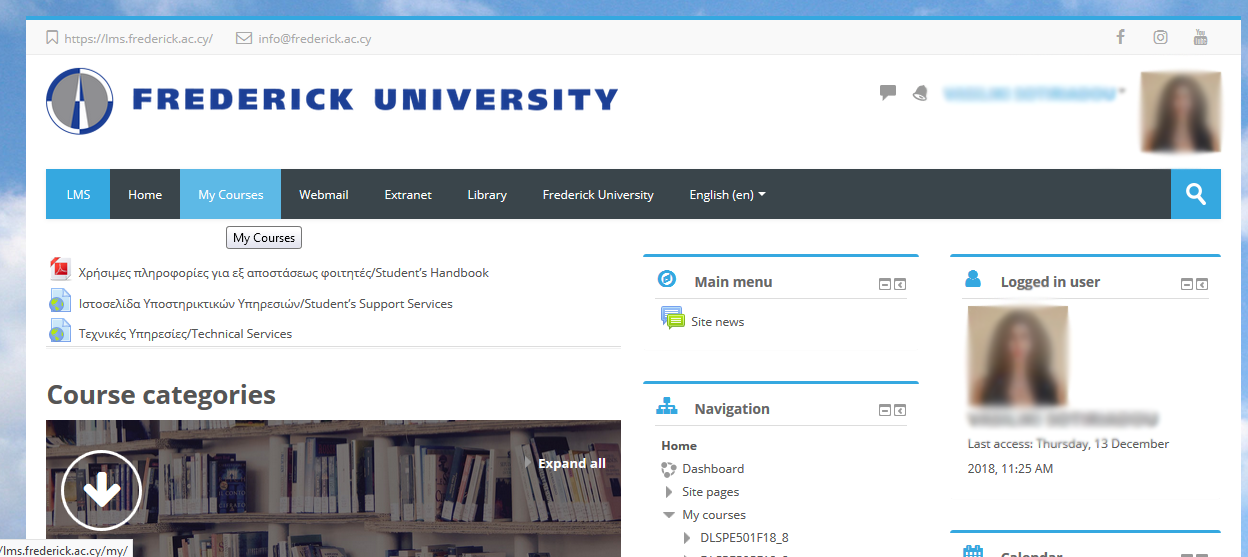Open Frederick University navbar item

point(598,194)
